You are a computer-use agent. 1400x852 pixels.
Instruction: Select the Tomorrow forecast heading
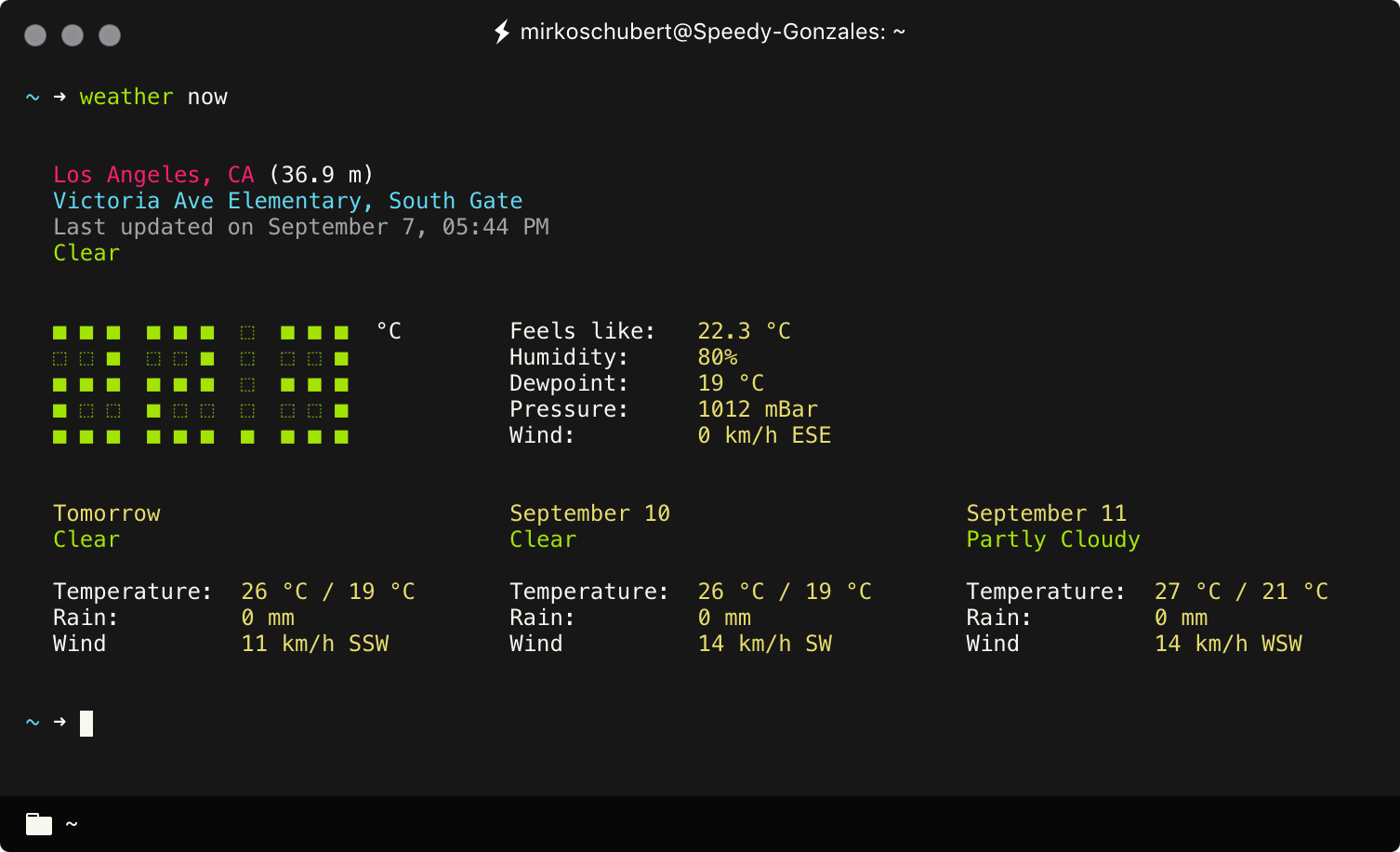[106, 513]
